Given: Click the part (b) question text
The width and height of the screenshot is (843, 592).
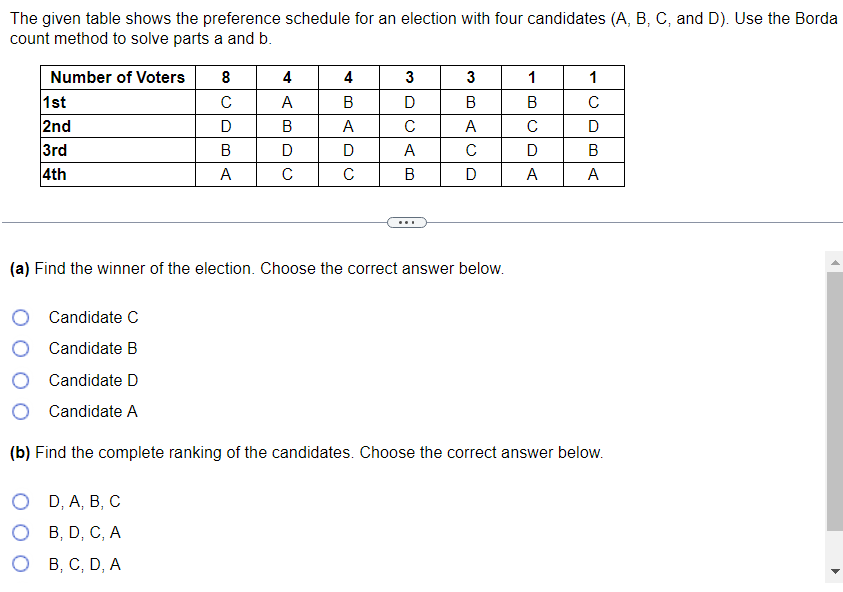Looking at the screenshot, I should [x=300, y=452].
